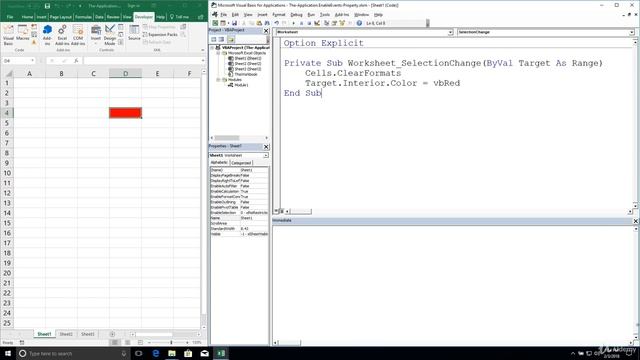Viewport: 640px width, 360px height.
Task: Open the Worksheet object dropdown in code window
Action: (x=450, y=32)
